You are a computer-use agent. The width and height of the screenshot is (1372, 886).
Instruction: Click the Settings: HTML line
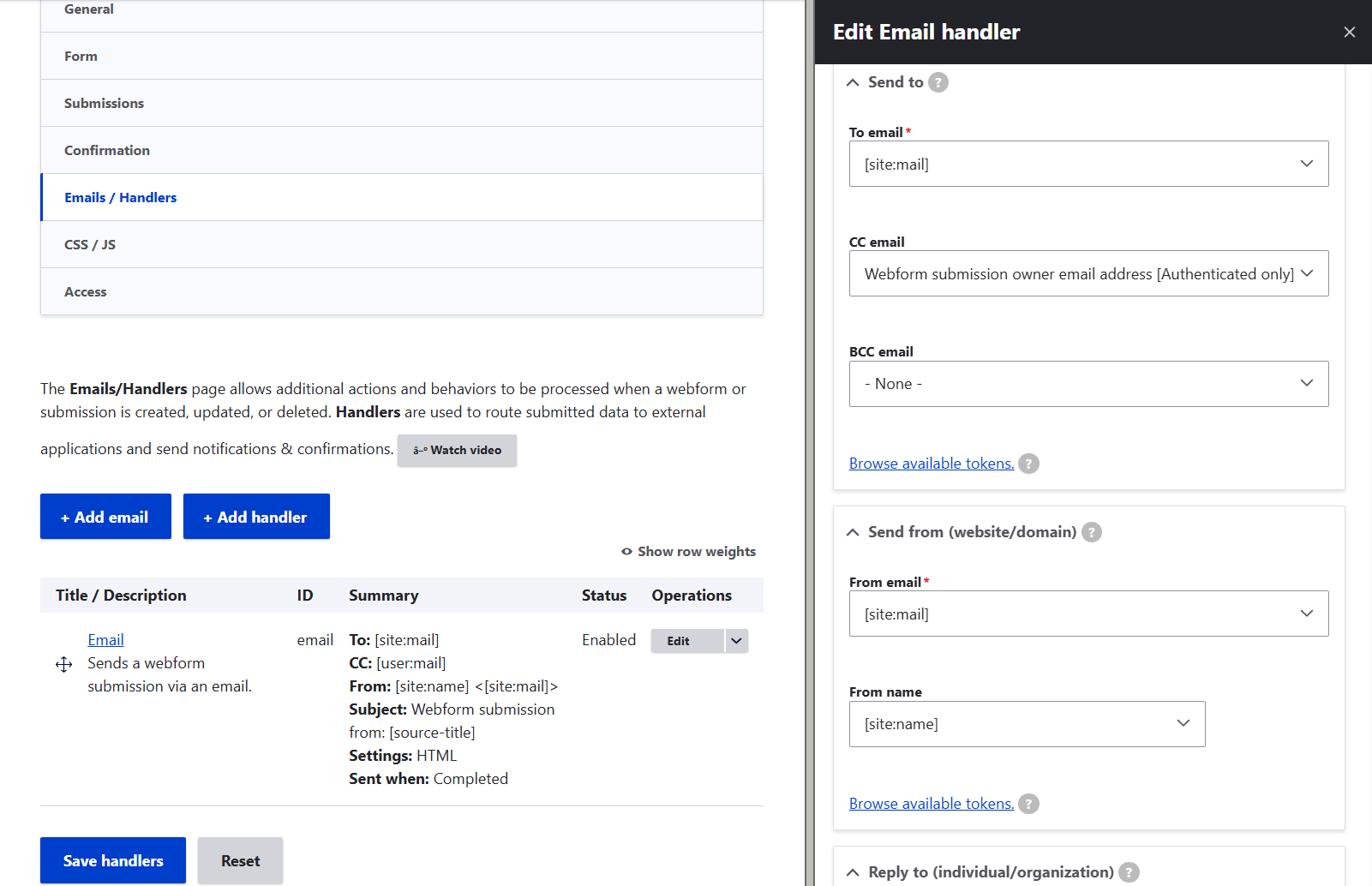click(x=403, y=756)
